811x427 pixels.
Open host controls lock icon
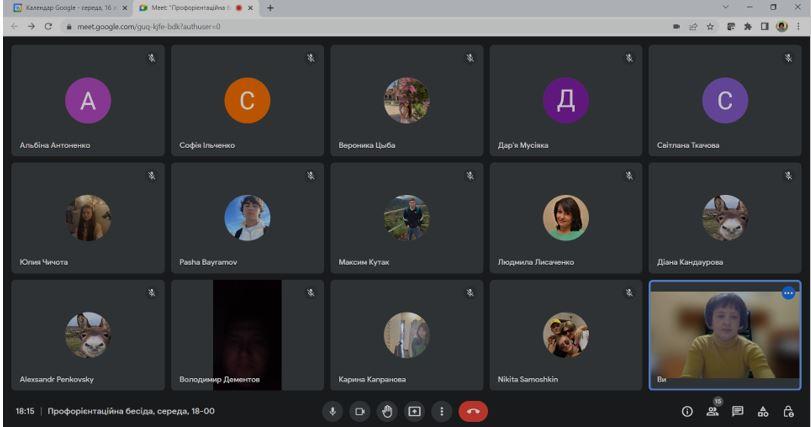pyautogui.click(x=789, y=410)
